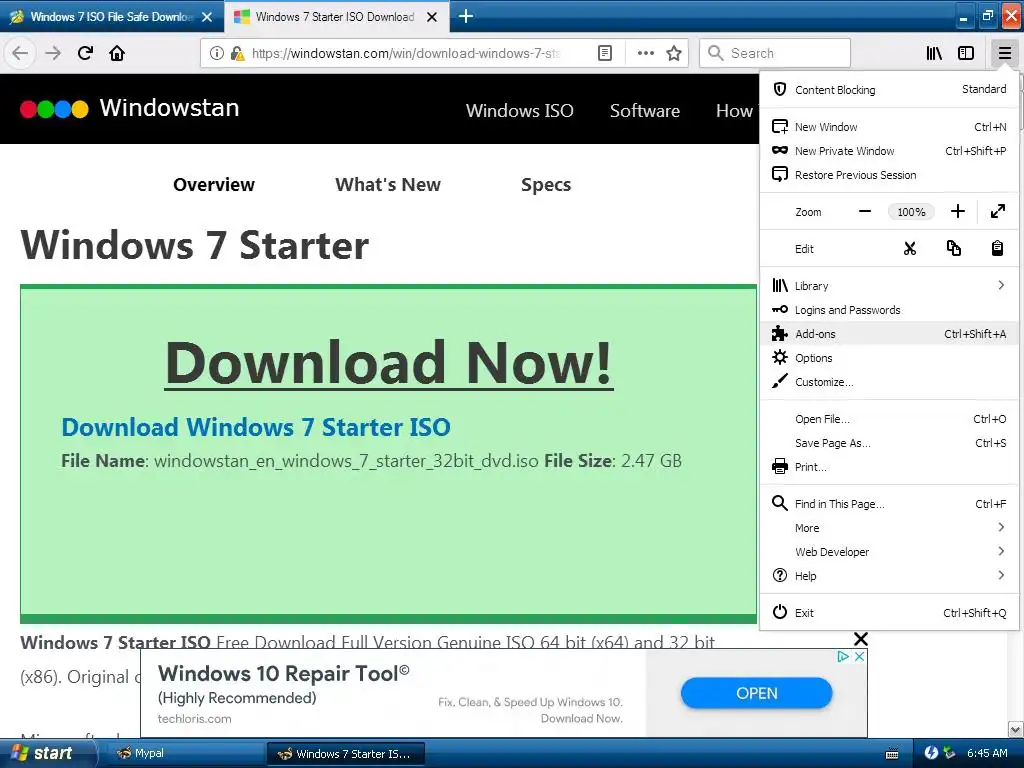
Task: Click the Download Now! link
Action: pos(389,362)
